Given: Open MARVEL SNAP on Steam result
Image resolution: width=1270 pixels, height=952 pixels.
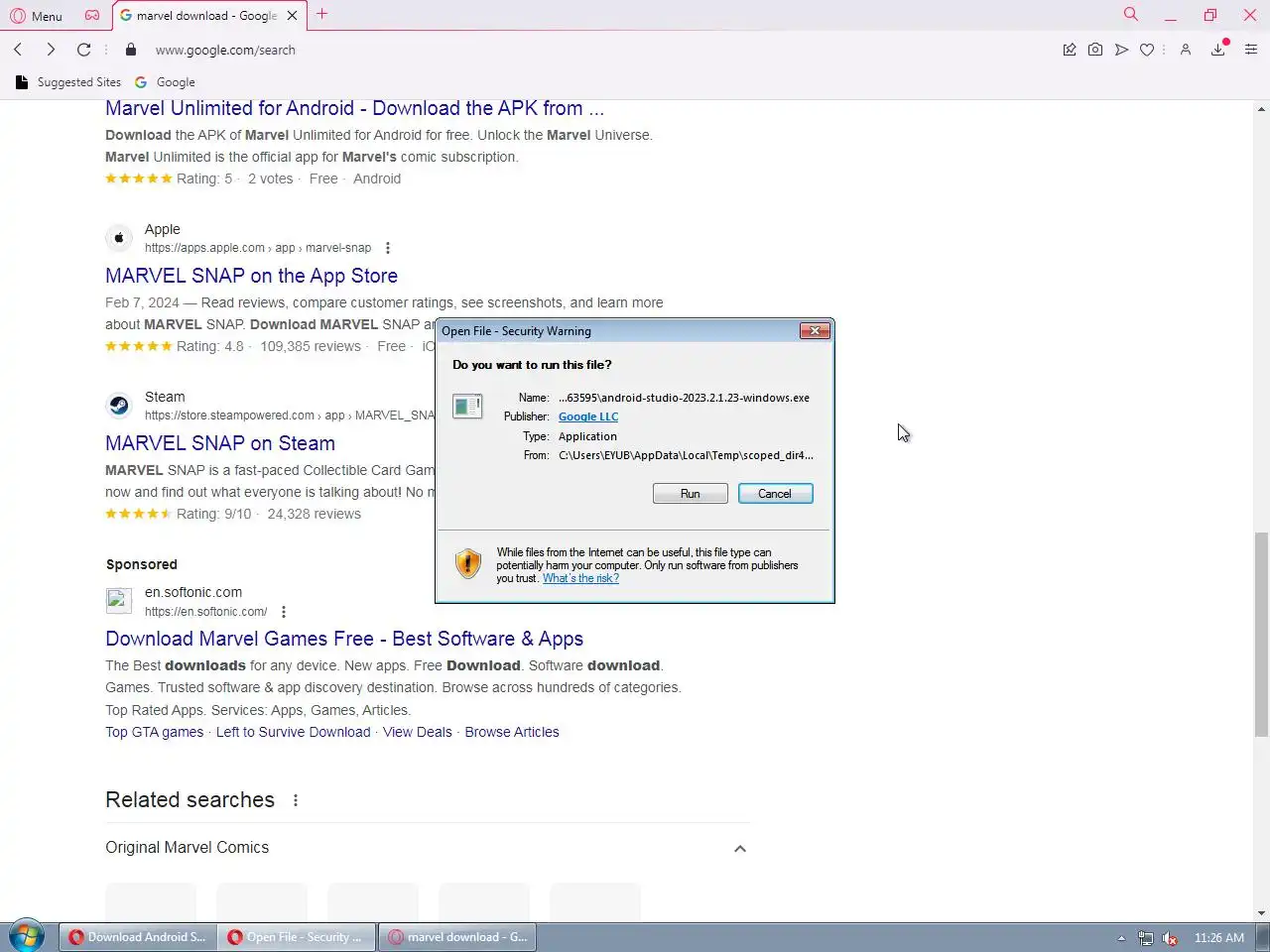Looking at the screenshot, I should pyautogui.click(x=220, y=443).
